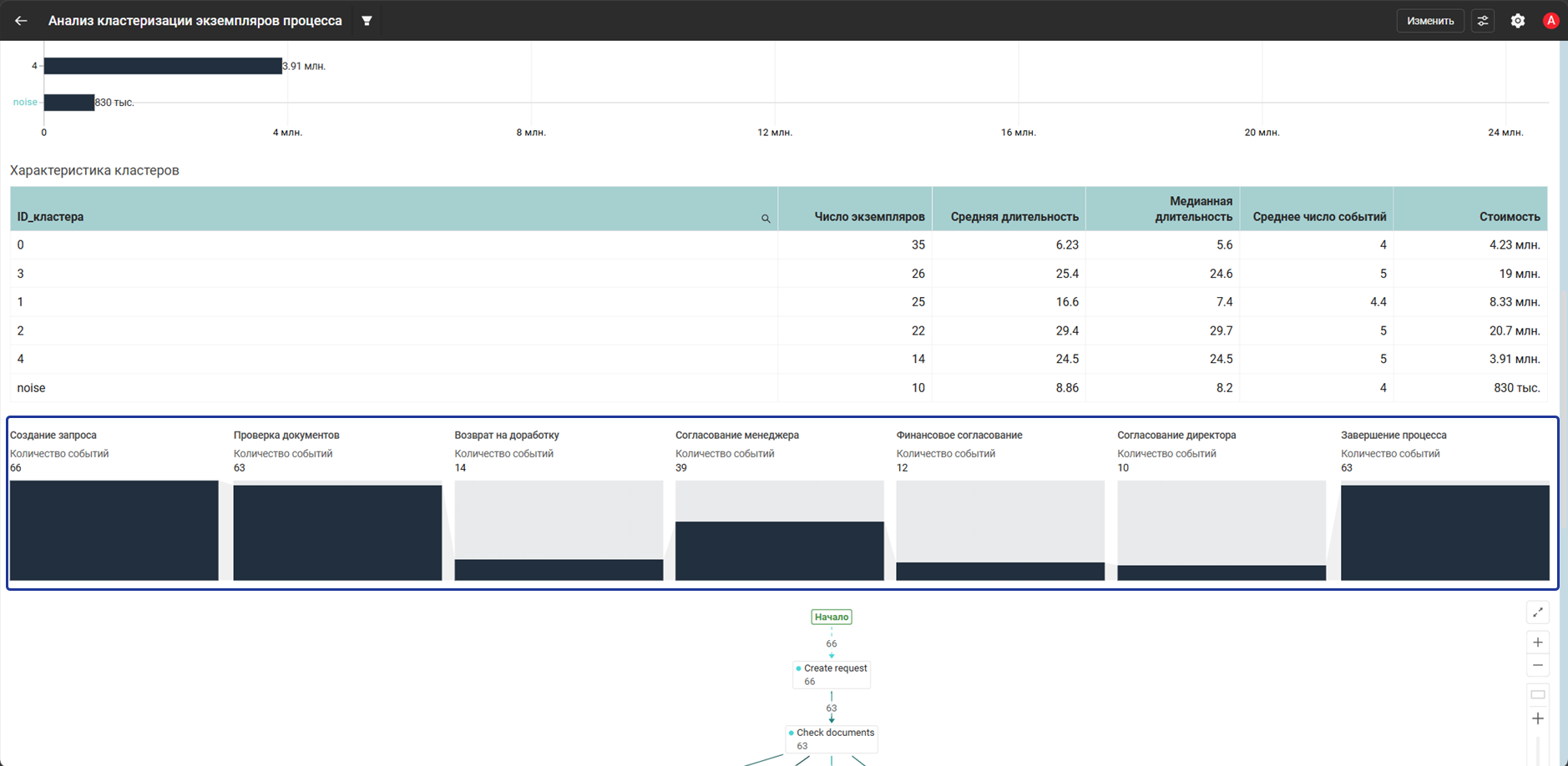Open the red user avatar

(1550, 21)
